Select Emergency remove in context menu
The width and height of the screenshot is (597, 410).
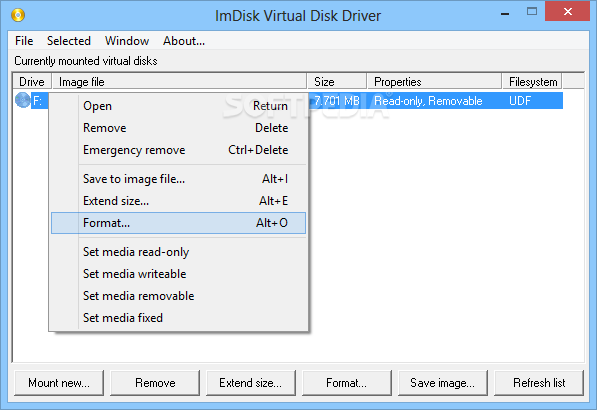click(x=179, y=150)
